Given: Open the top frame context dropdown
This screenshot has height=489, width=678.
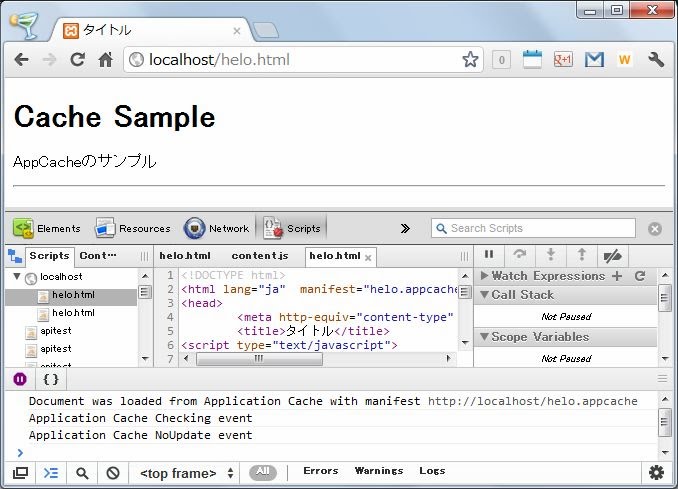Looking at the screenshot, I should pos(187,473).
